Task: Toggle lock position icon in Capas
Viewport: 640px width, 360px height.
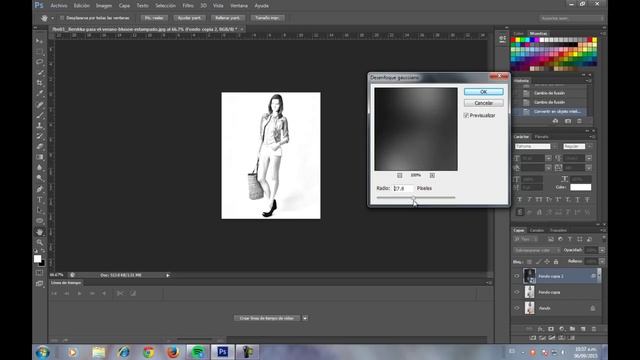Action: point(547,262)
